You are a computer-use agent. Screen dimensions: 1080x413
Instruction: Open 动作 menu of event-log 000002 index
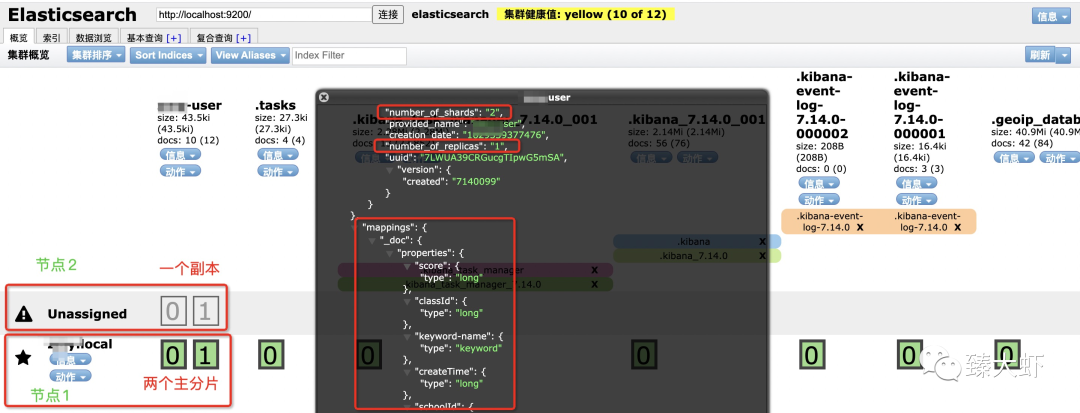pyautogui.click(x=819, y=200)
